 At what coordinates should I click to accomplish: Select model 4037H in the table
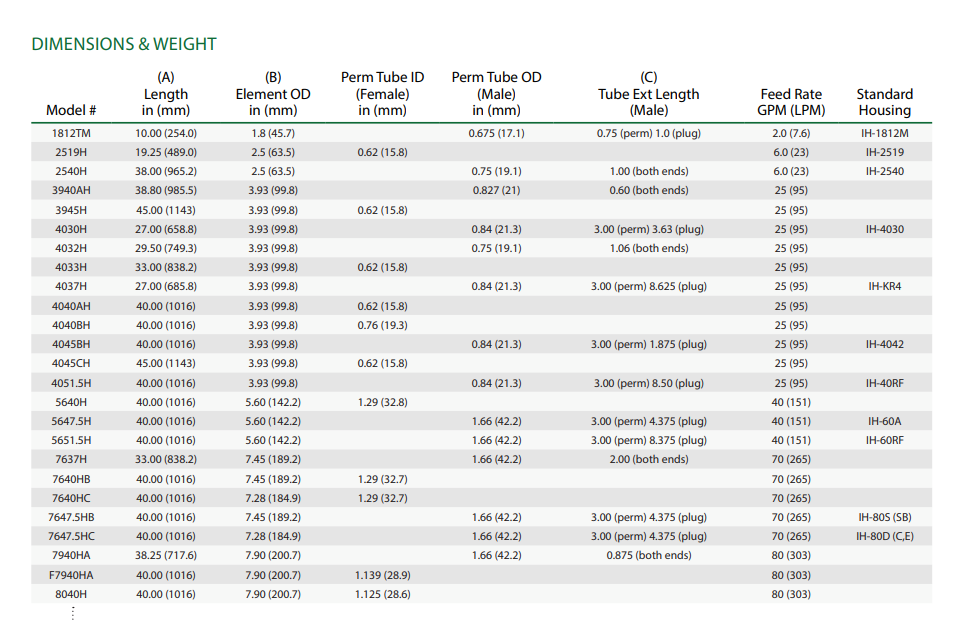71,286
